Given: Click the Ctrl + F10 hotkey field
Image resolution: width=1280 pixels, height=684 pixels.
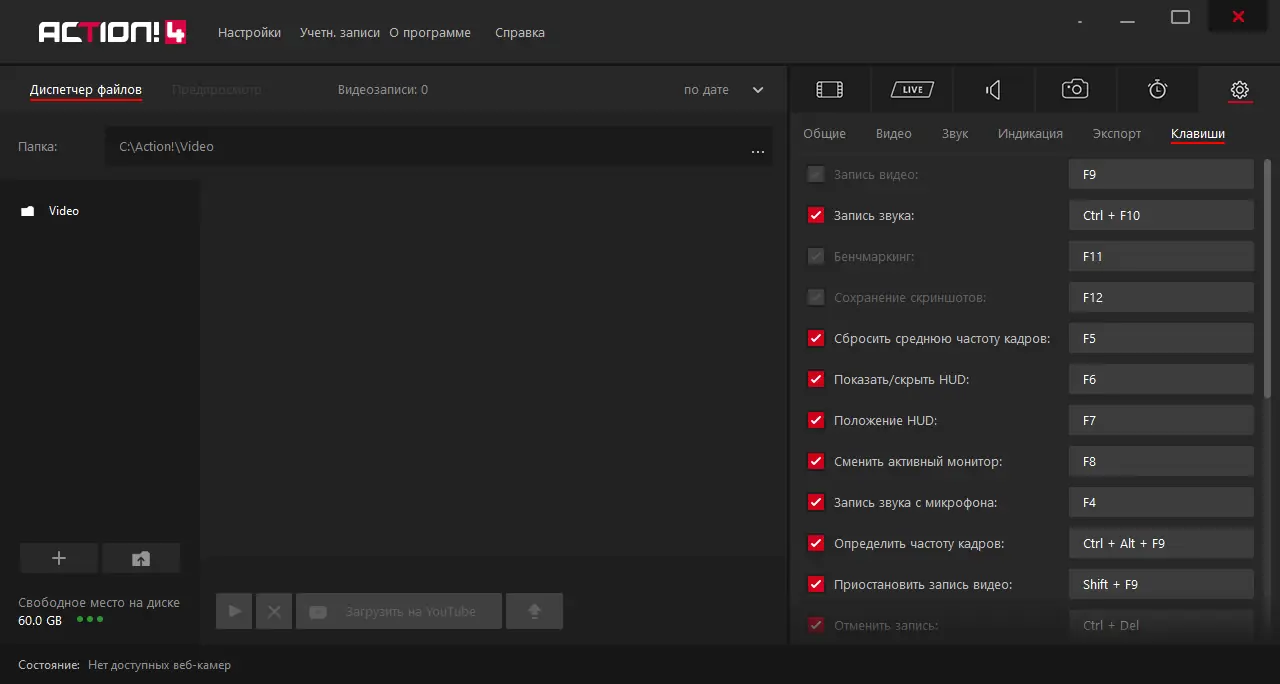Looking at the screenshot, I should tap(1161, 215).
